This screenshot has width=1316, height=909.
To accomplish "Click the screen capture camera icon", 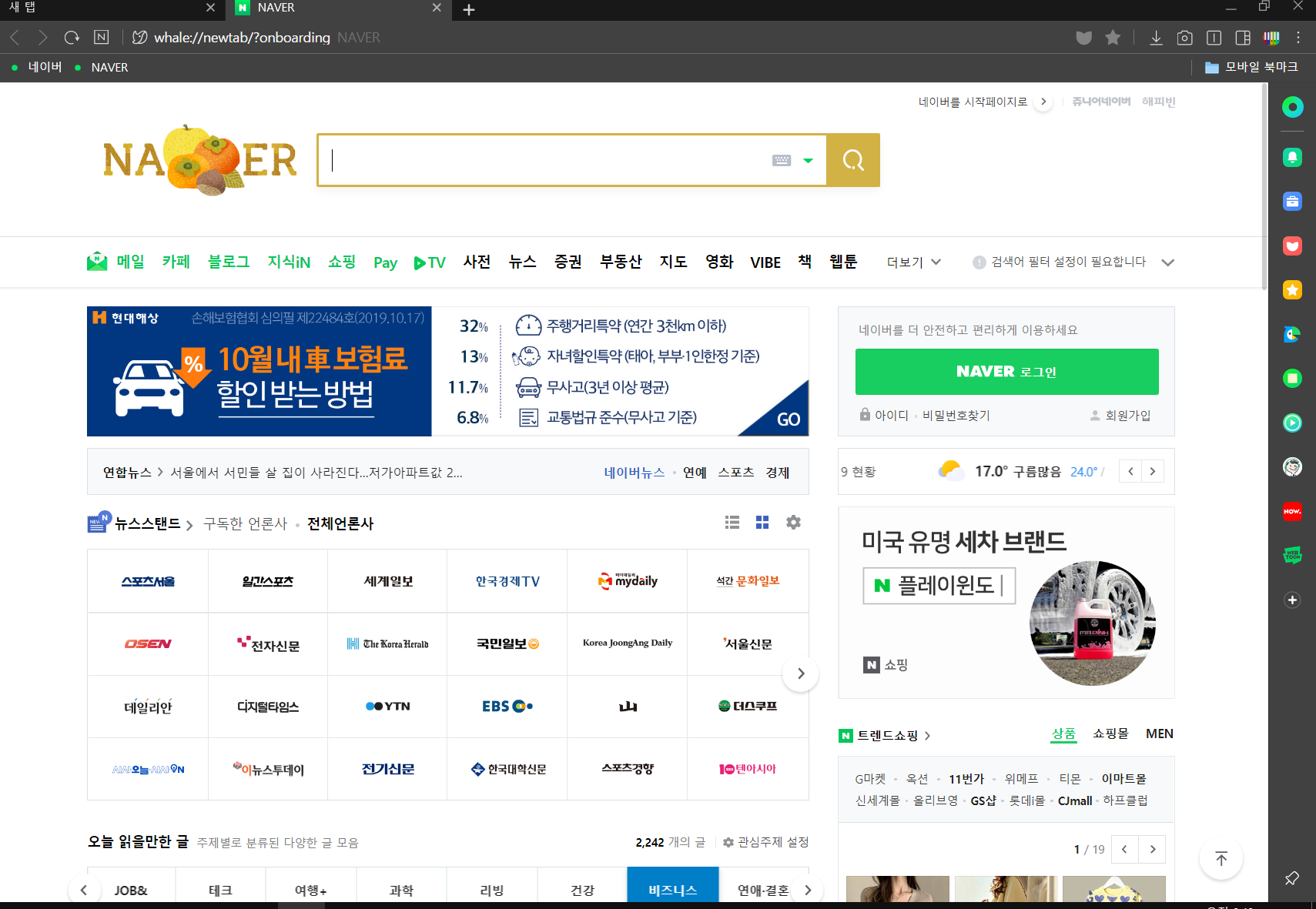I will coord(1185,38).
